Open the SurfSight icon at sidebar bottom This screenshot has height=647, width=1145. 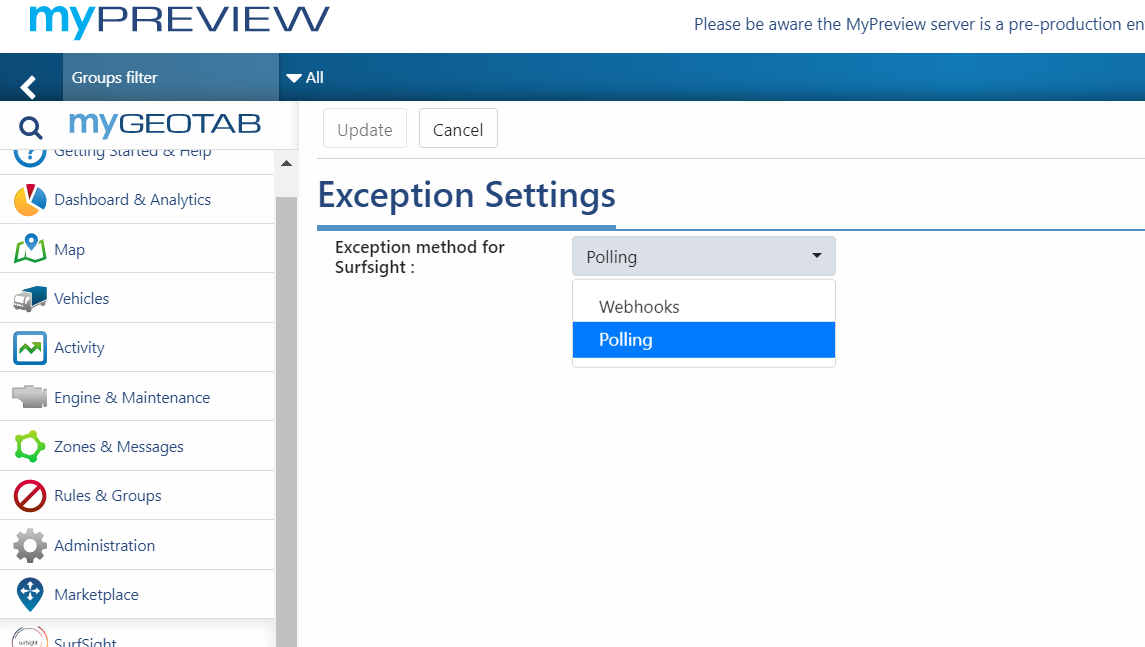click(x=30, y=637)
